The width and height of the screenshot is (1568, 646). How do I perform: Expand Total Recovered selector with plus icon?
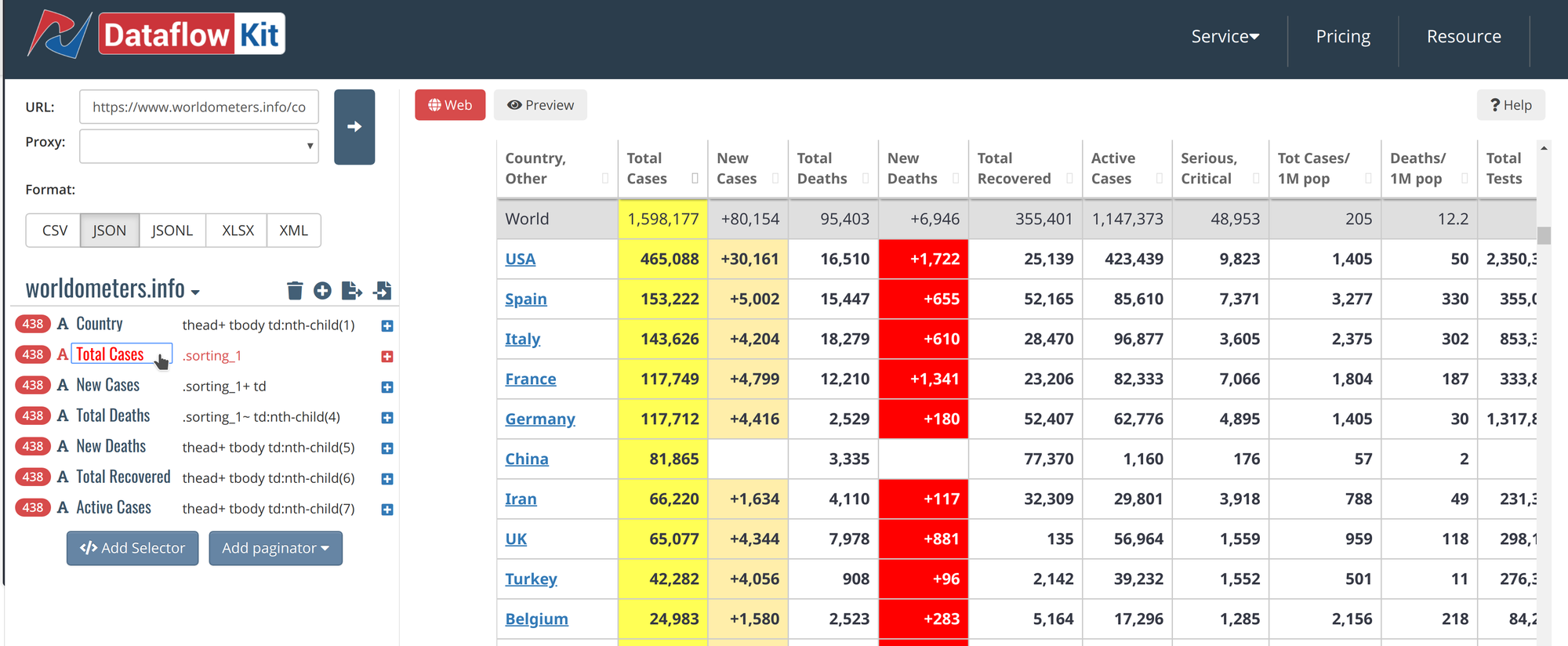pyautogui.click(x=387, y=479)
